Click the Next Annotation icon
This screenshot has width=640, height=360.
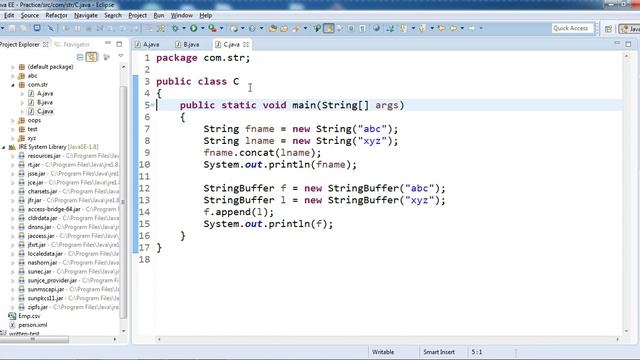pos(403,28)
